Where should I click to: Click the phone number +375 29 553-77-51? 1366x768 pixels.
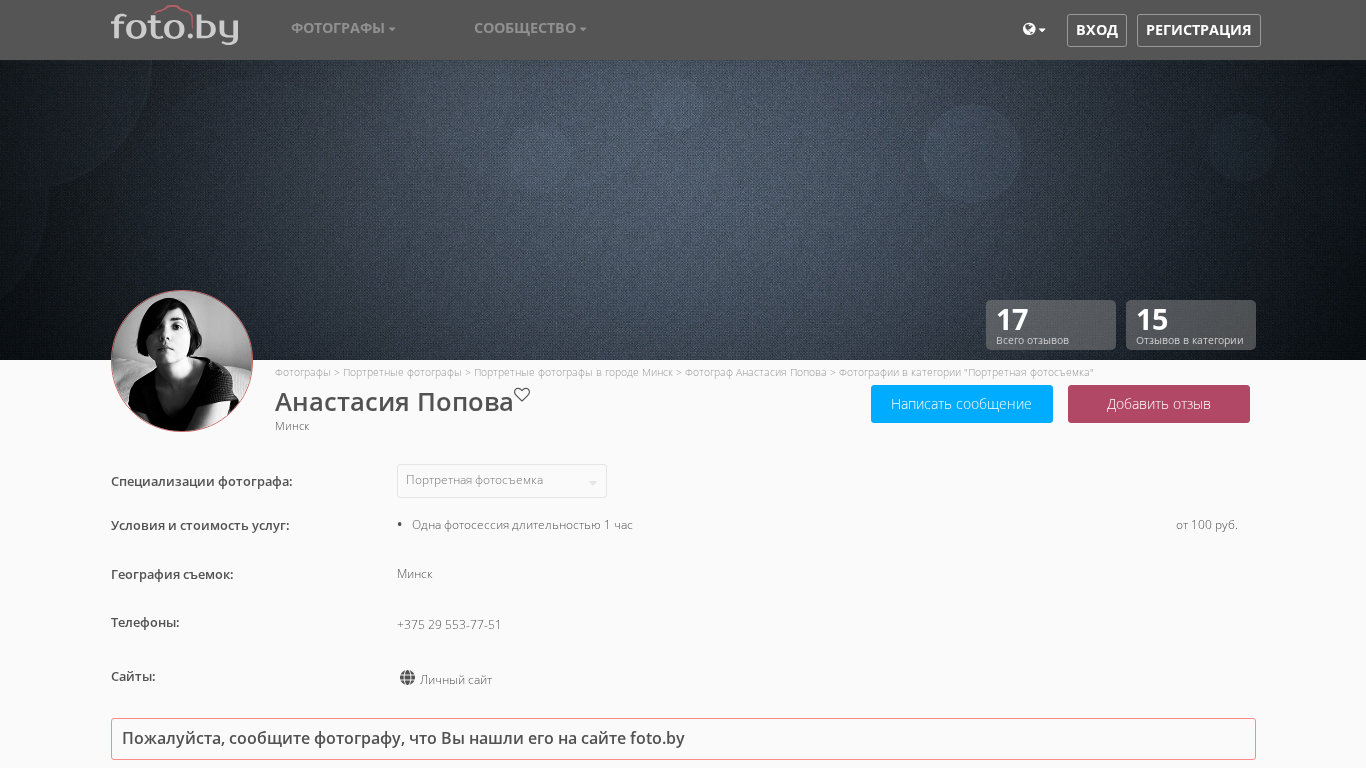(449, 625)
